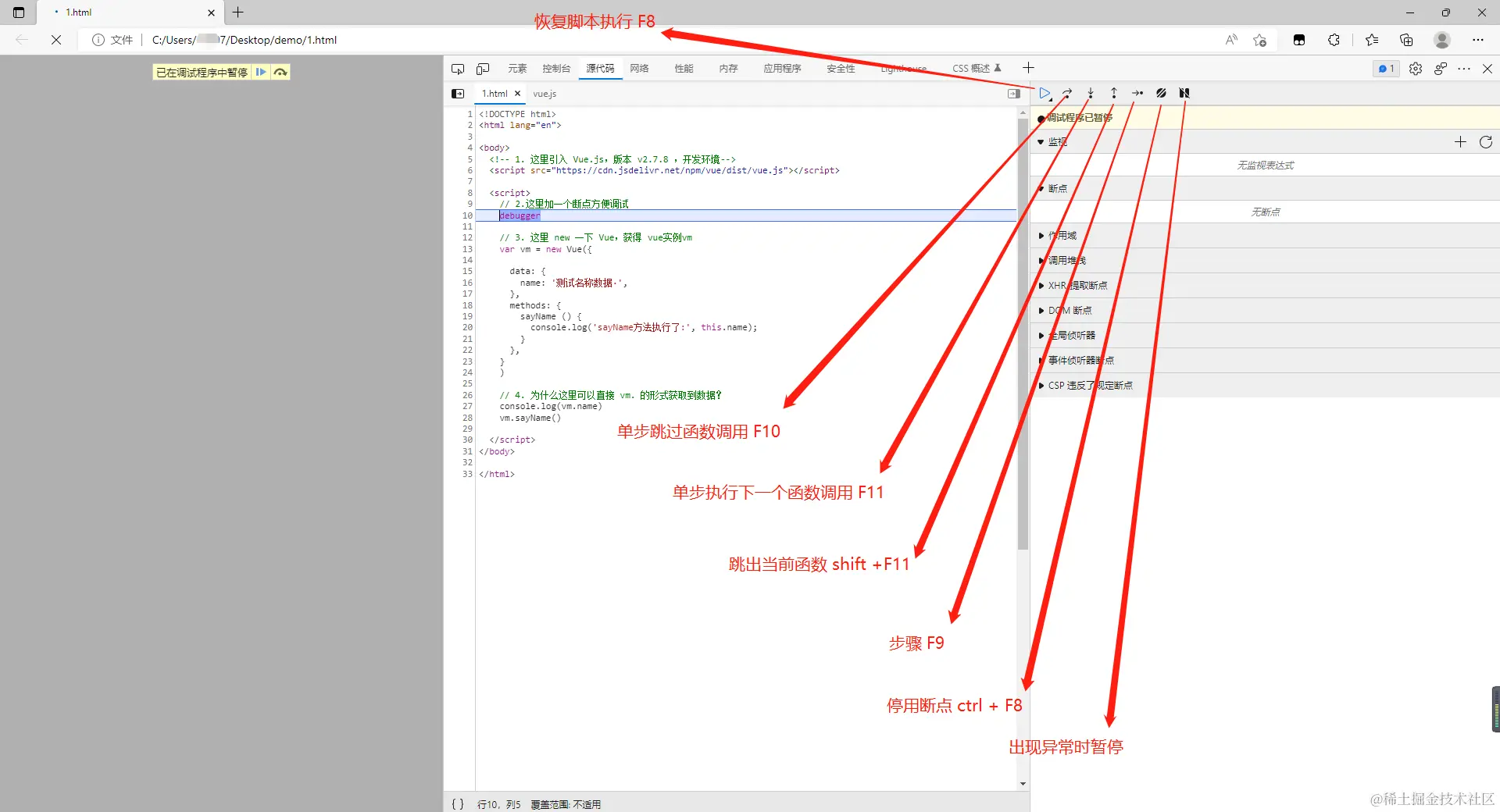Screen dimensions: 1500x812
Task: Add page to favorites star
Action: pos(1259,40)
